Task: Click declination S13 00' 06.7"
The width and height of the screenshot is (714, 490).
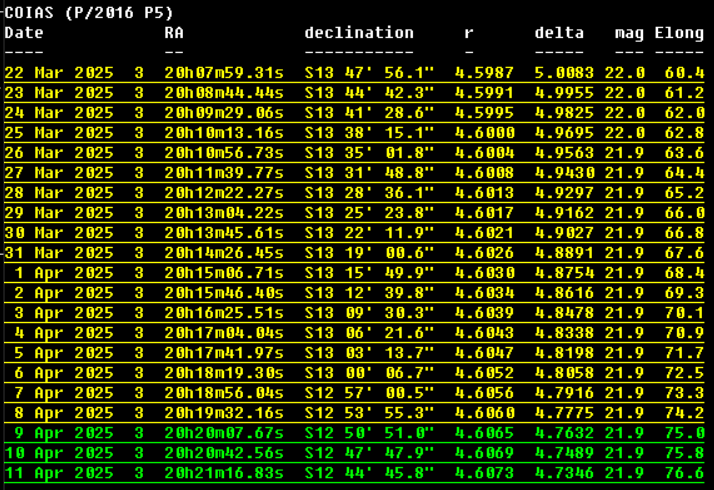Action: pyautogui.click(x=369, y=373)
